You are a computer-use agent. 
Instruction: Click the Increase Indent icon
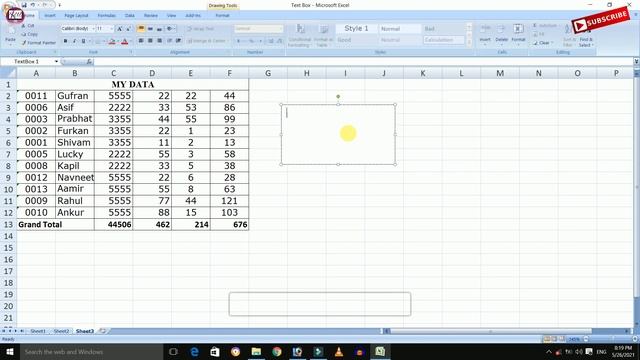click(x=178, y=41)
